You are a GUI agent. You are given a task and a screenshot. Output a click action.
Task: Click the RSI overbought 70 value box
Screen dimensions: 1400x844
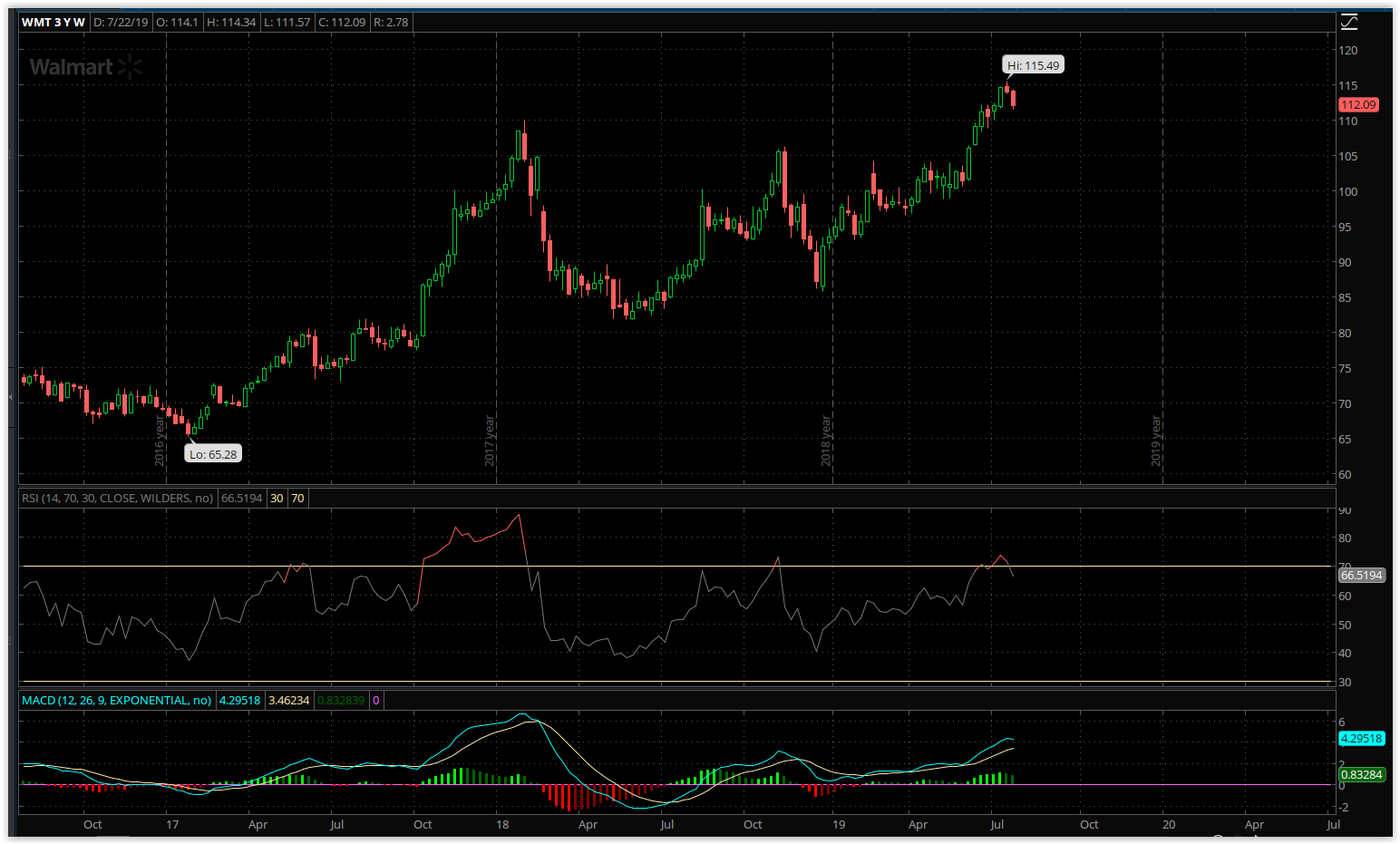coord(297,498)
